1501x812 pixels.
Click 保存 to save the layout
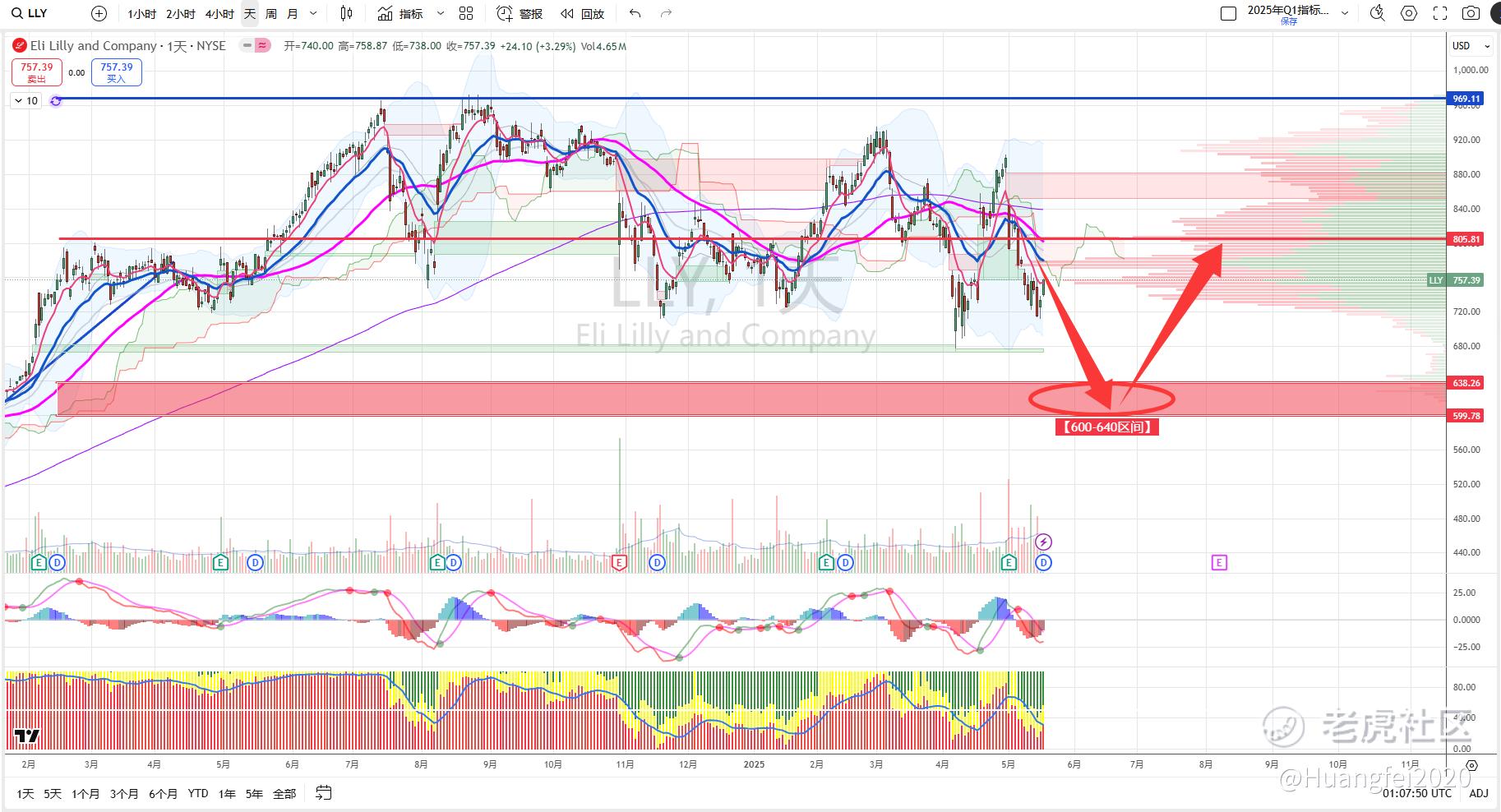1288,21
